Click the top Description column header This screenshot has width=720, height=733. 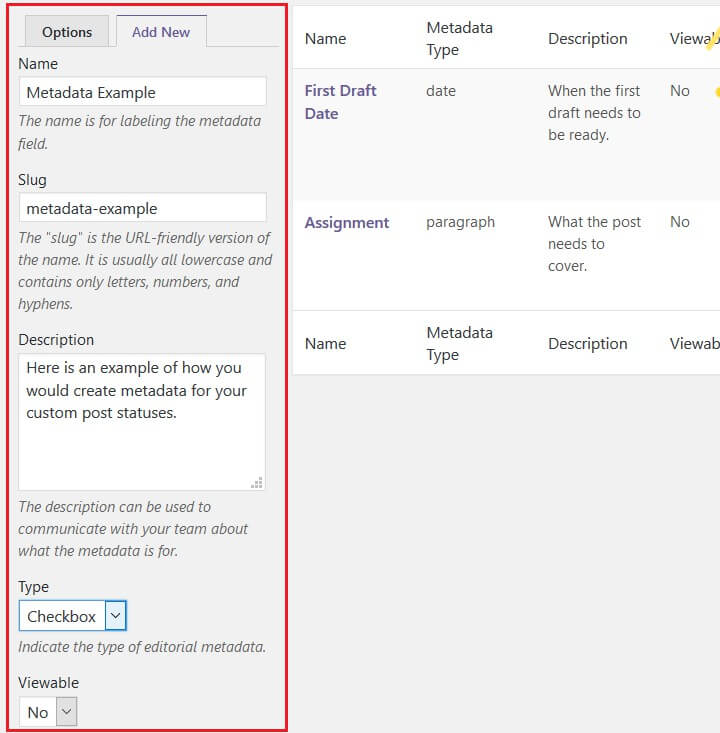point(587,39)
